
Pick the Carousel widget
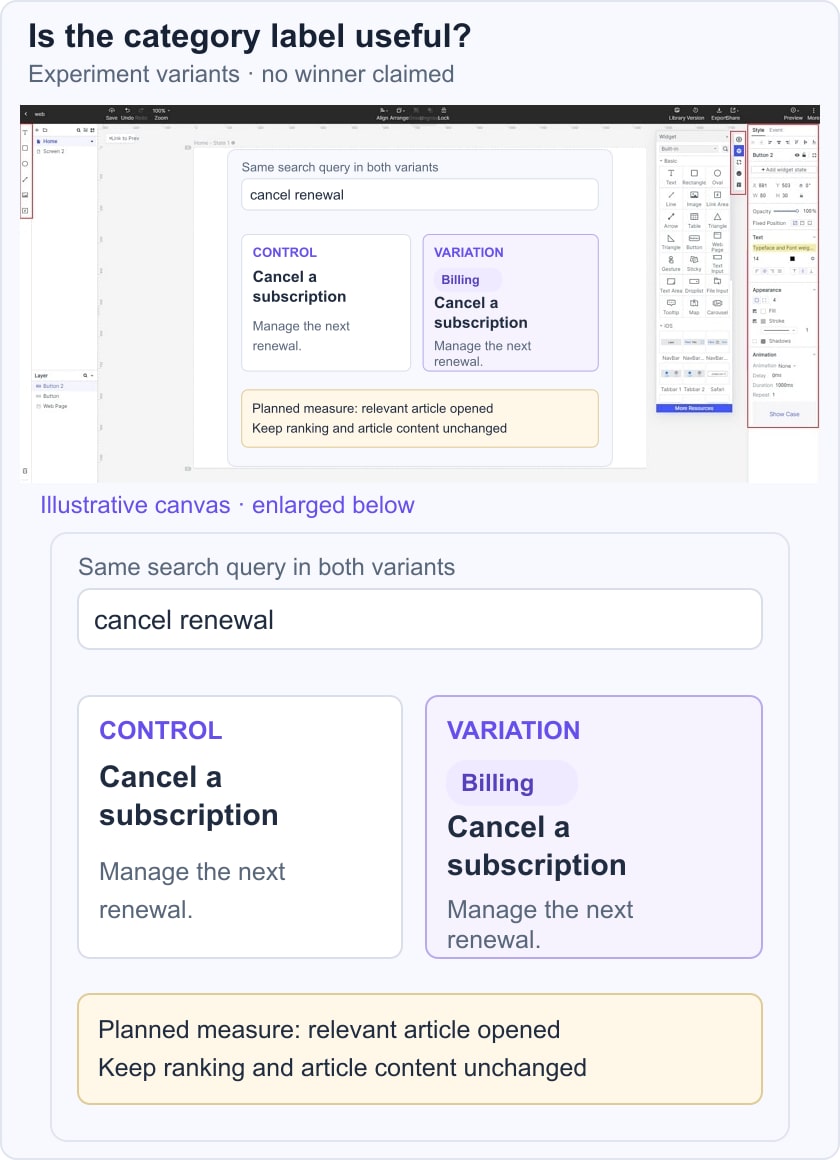pos(717,306)
